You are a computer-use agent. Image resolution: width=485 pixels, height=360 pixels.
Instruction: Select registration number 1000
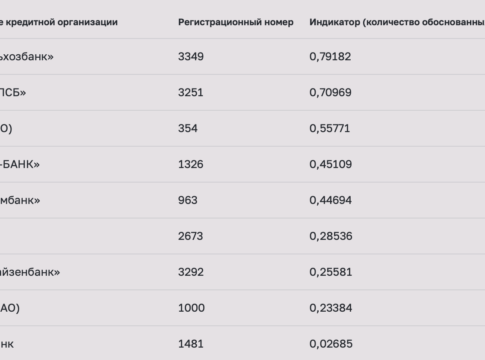click(x=191, y=308)
